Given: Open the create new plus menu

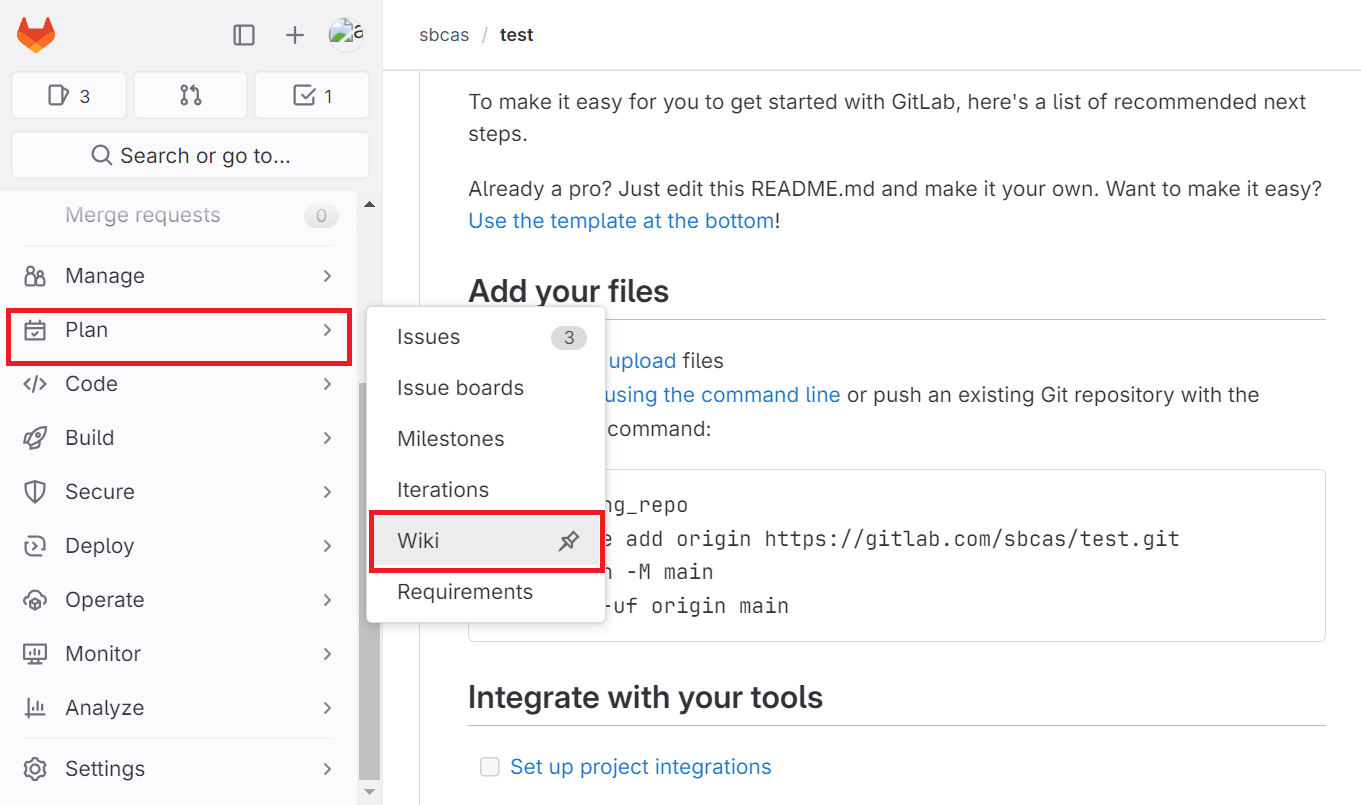Looking at the screenshot, I should point(294,35).
